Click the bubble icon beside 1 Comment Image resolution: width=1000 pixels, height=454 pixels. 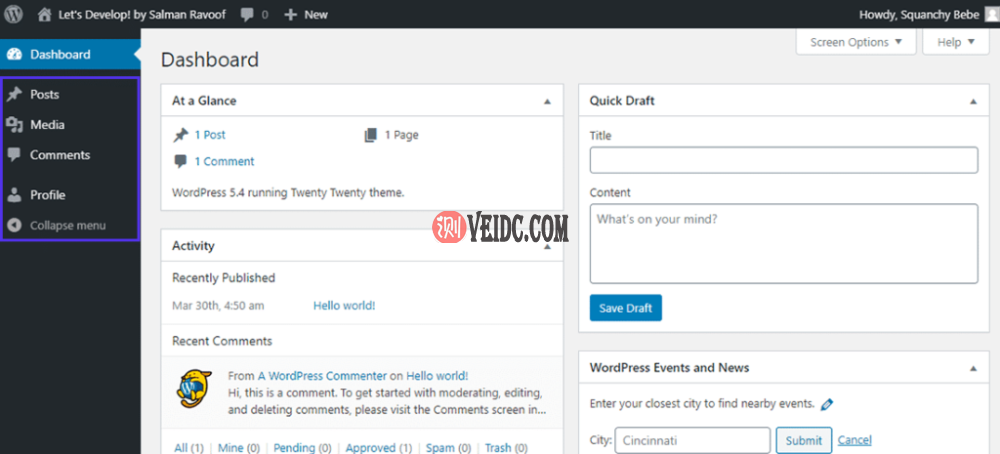click(180, 161)
